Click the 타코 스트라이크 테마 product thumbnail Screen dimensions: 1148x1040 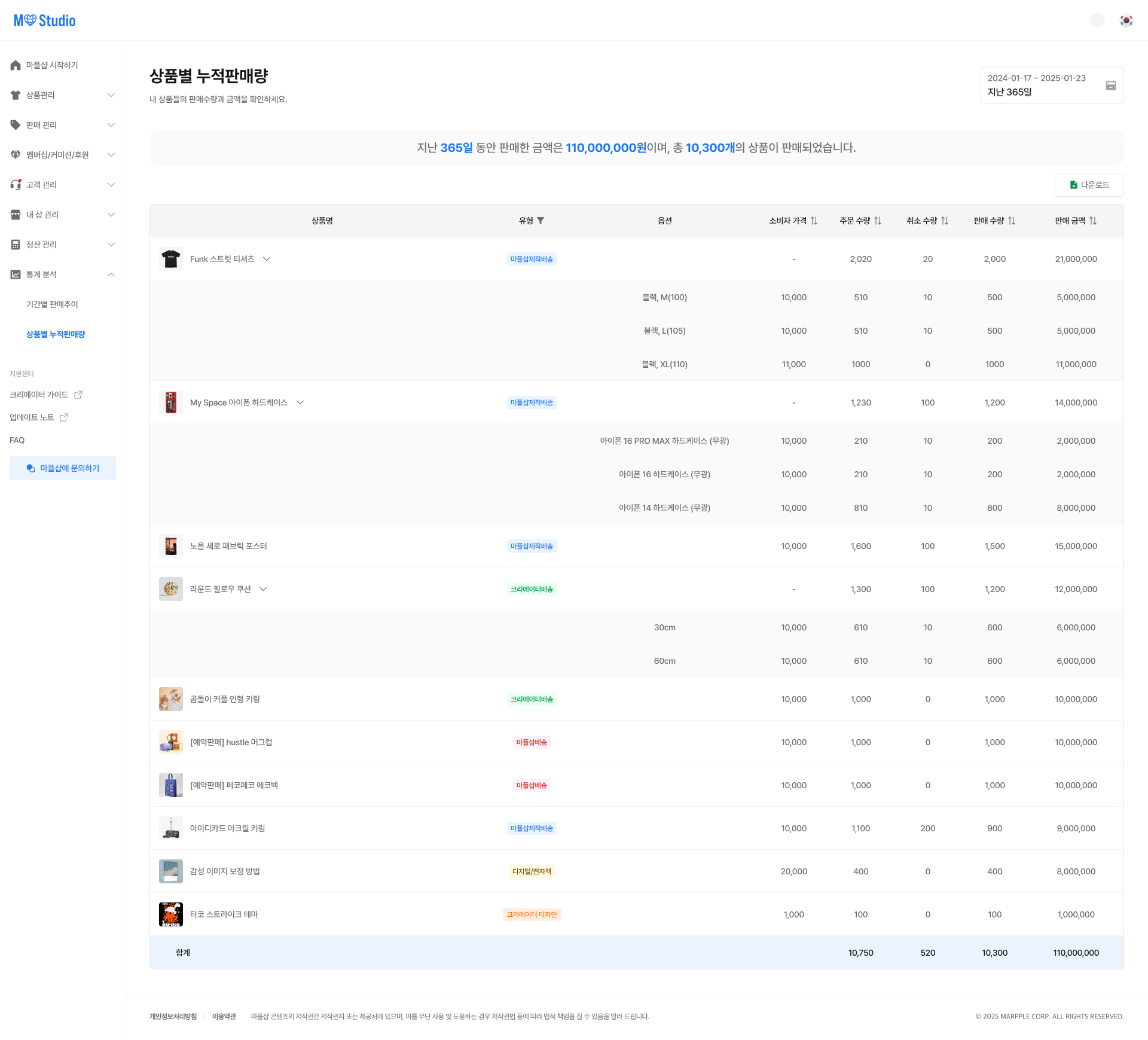point(171,914)
